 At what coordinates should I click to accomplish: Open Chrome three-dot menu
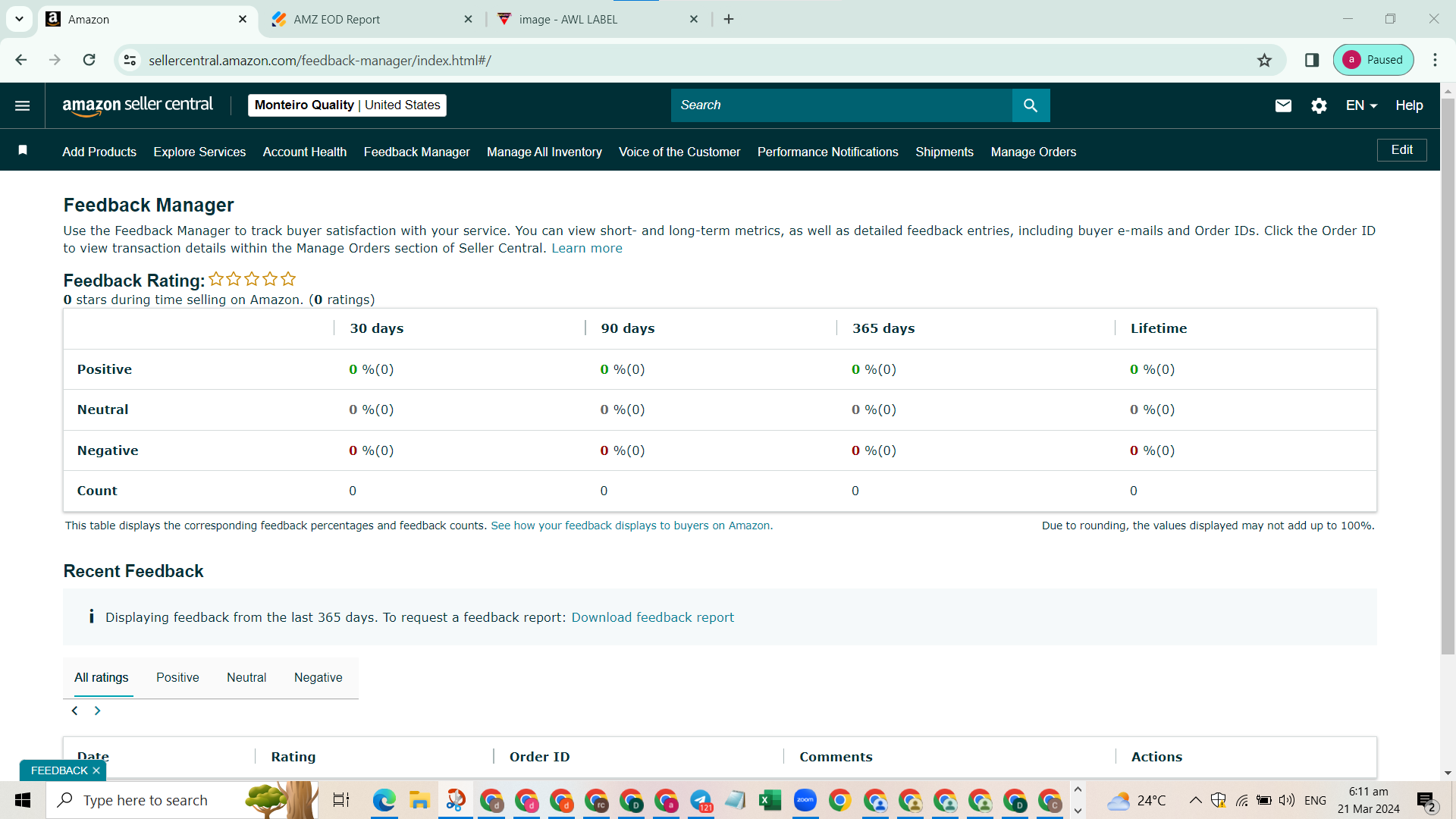tap(1435, 60)
